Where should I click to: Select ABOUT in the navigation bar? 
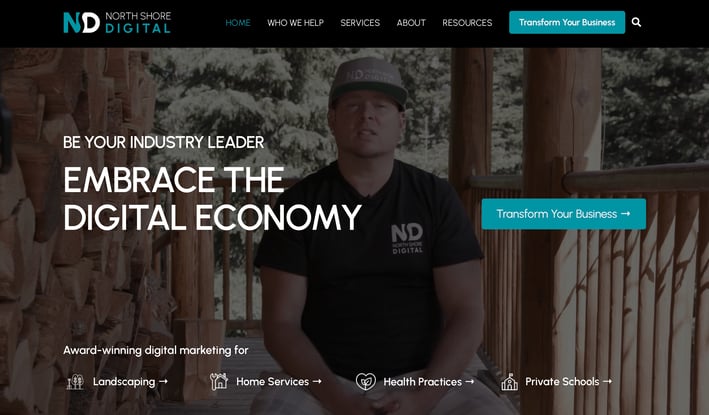coord(411,23)
